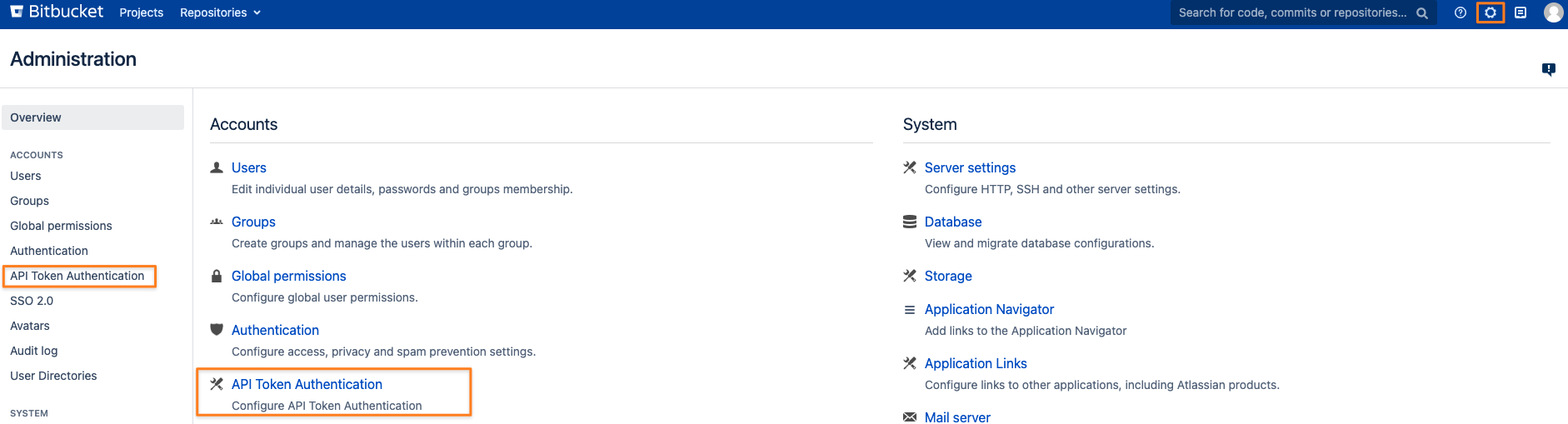Expand the Repositories dropdown

(x=220, y=12)
